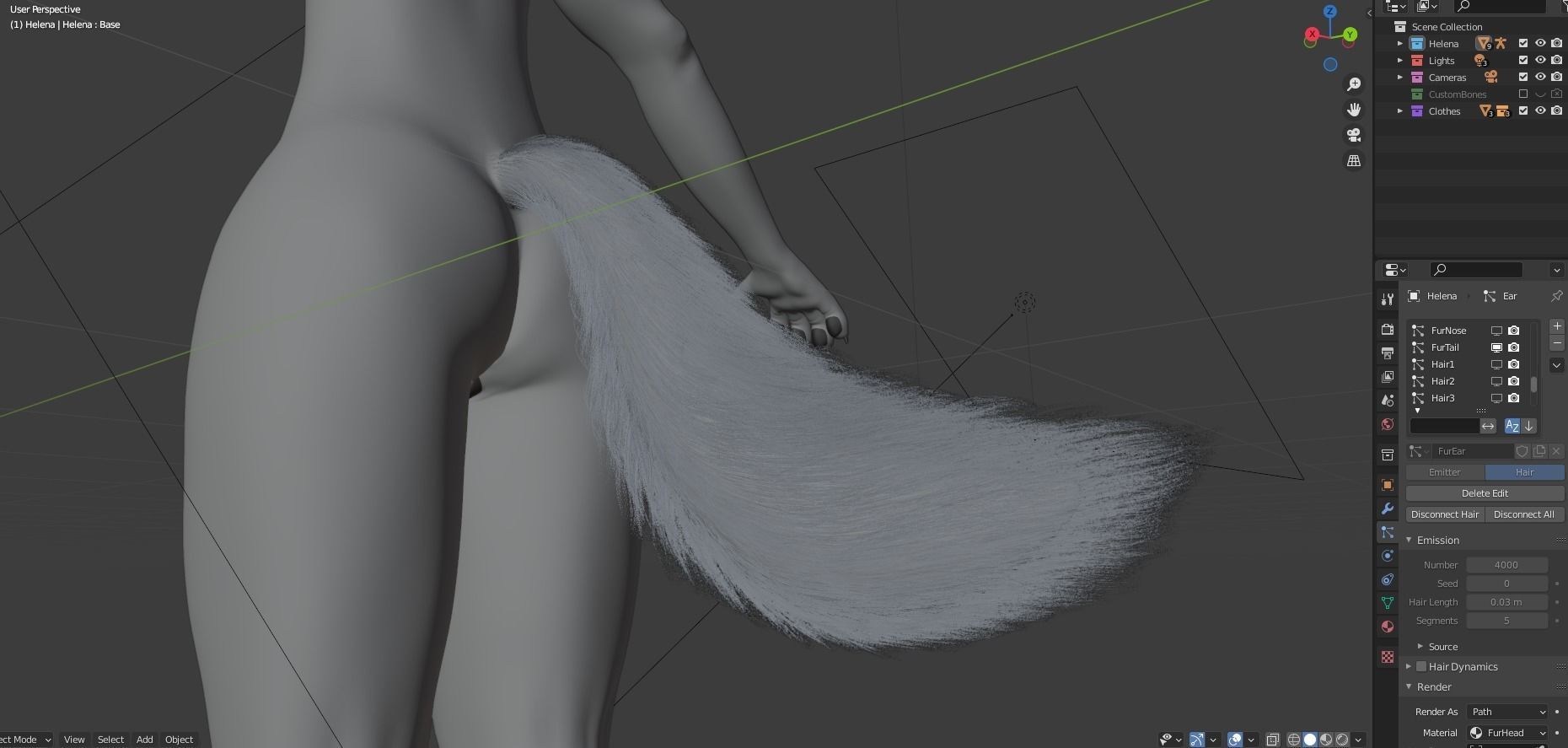The width and height of the screenshot is (1568, 748).
Task: Open the View menu
Action: click(74, 740)
